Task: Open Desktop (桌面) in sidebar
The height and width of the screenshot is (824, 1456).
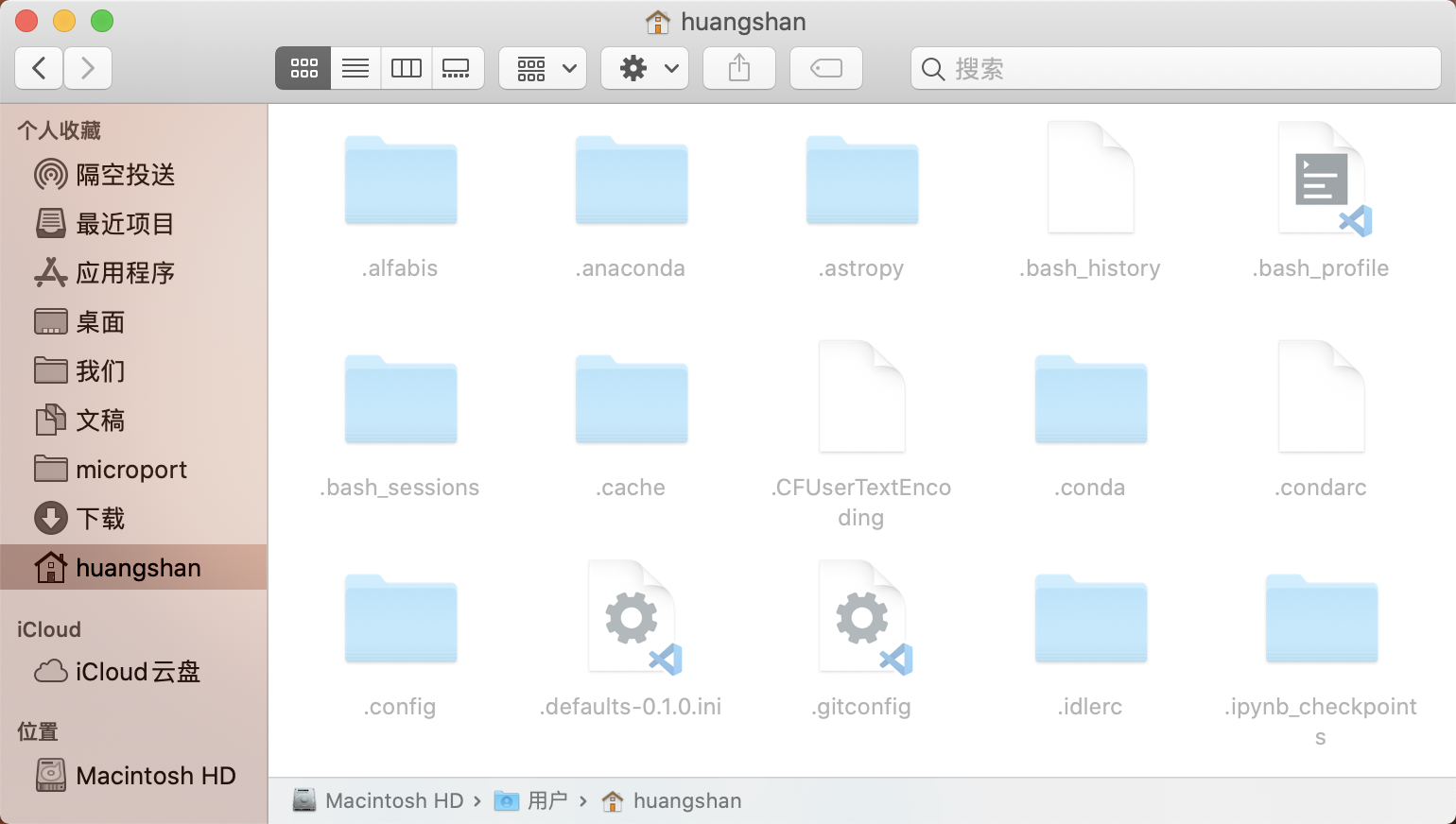Action: click(x=133, y=322)
